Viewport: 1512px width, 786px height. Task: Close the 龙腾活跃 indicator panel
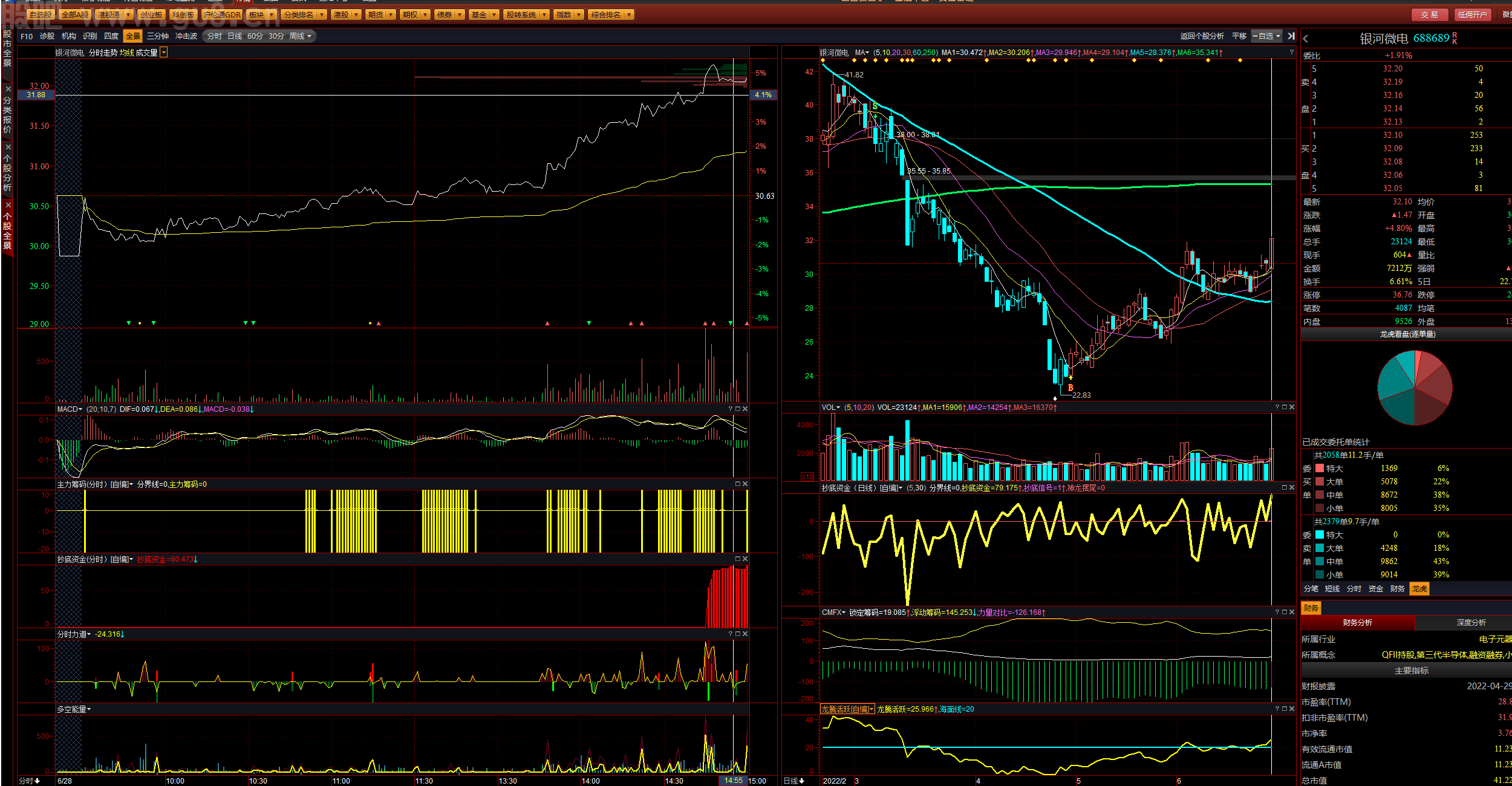click(x=1292, y=709)
